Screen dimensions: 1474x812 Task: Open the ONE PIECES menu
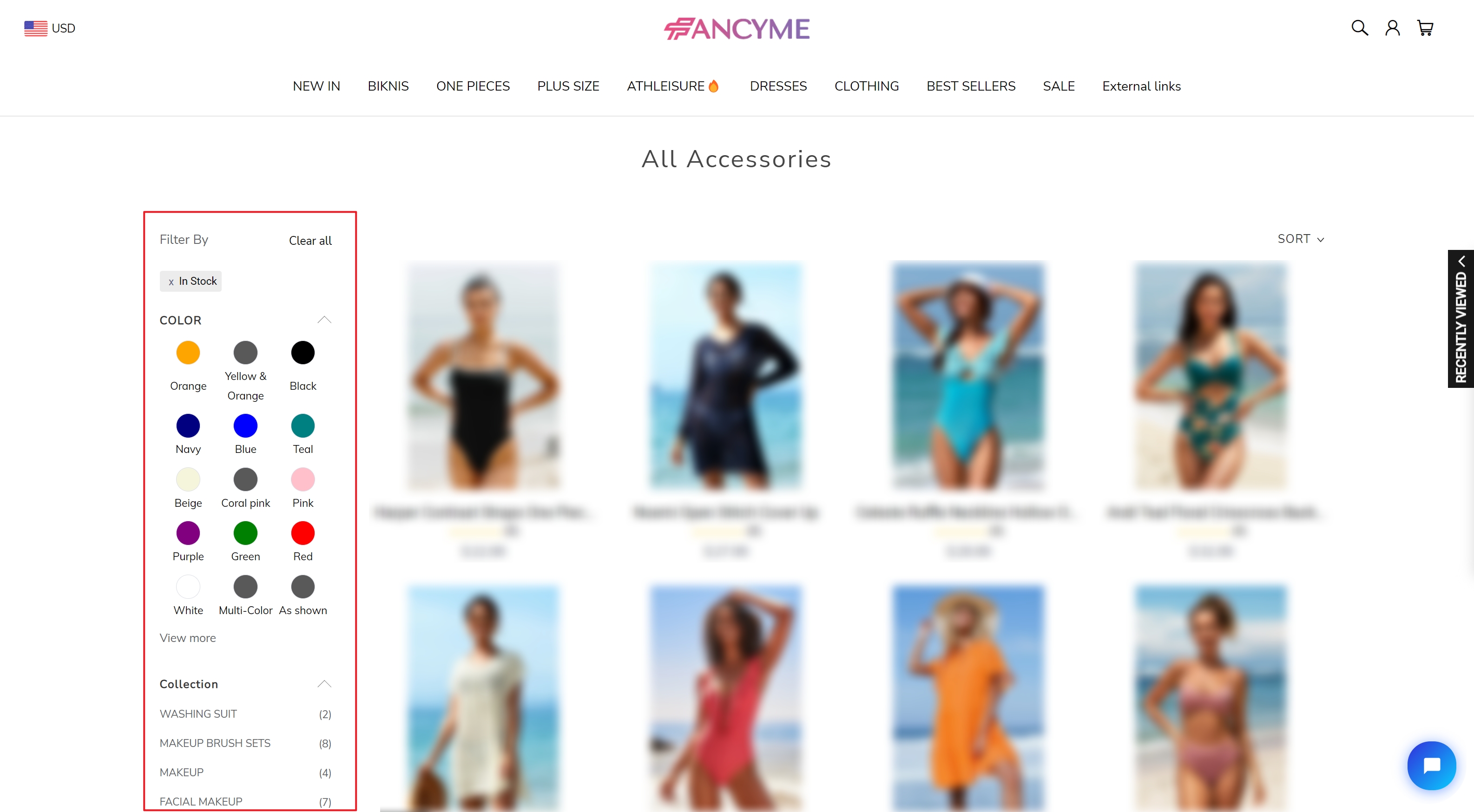[x=473, y=86]
